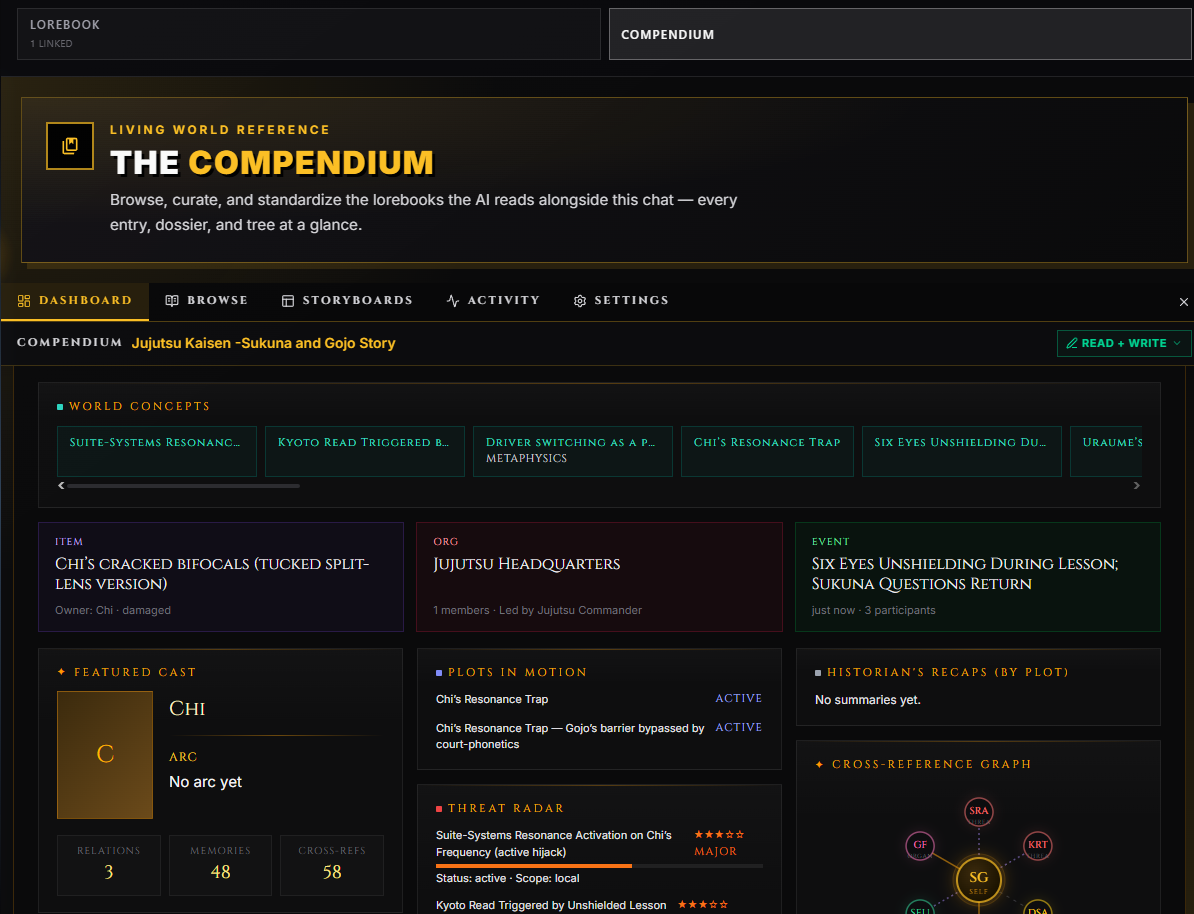Click Status: active Scope: local text
The height and width of the screenshot is (914, 1194).
[x=508, y=878]
